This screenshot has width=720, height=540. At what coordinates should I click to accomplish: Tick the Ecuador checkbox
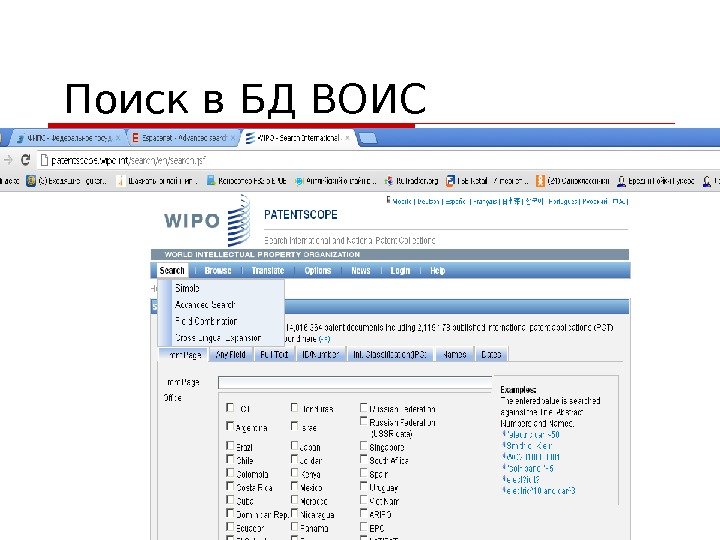pos(230,527)
